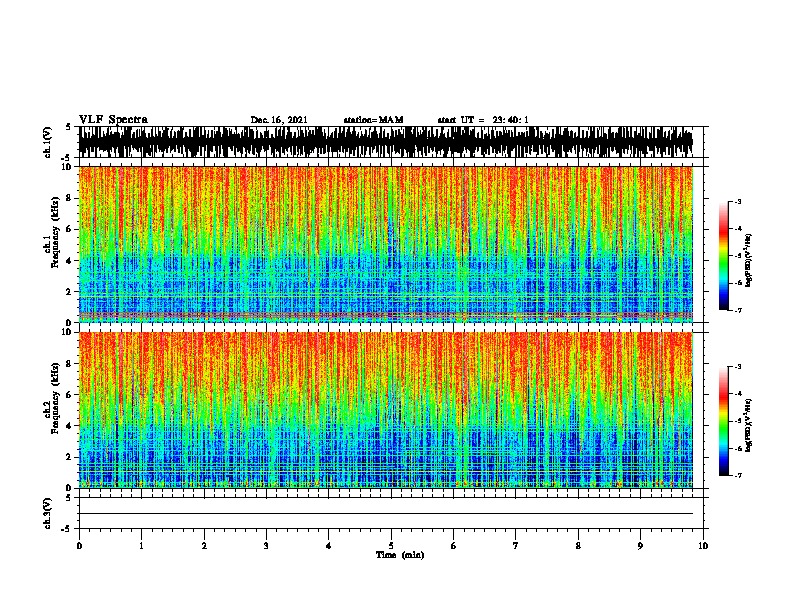Click the "ch.2 Frequency (kHz)" axis label

51,398
